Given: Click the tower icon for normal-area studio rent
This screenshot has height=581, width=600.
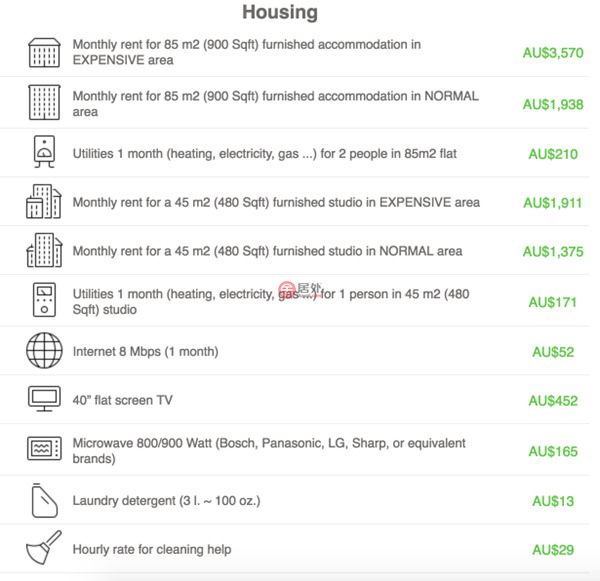Looking at the screenshot, I should 44,251.
